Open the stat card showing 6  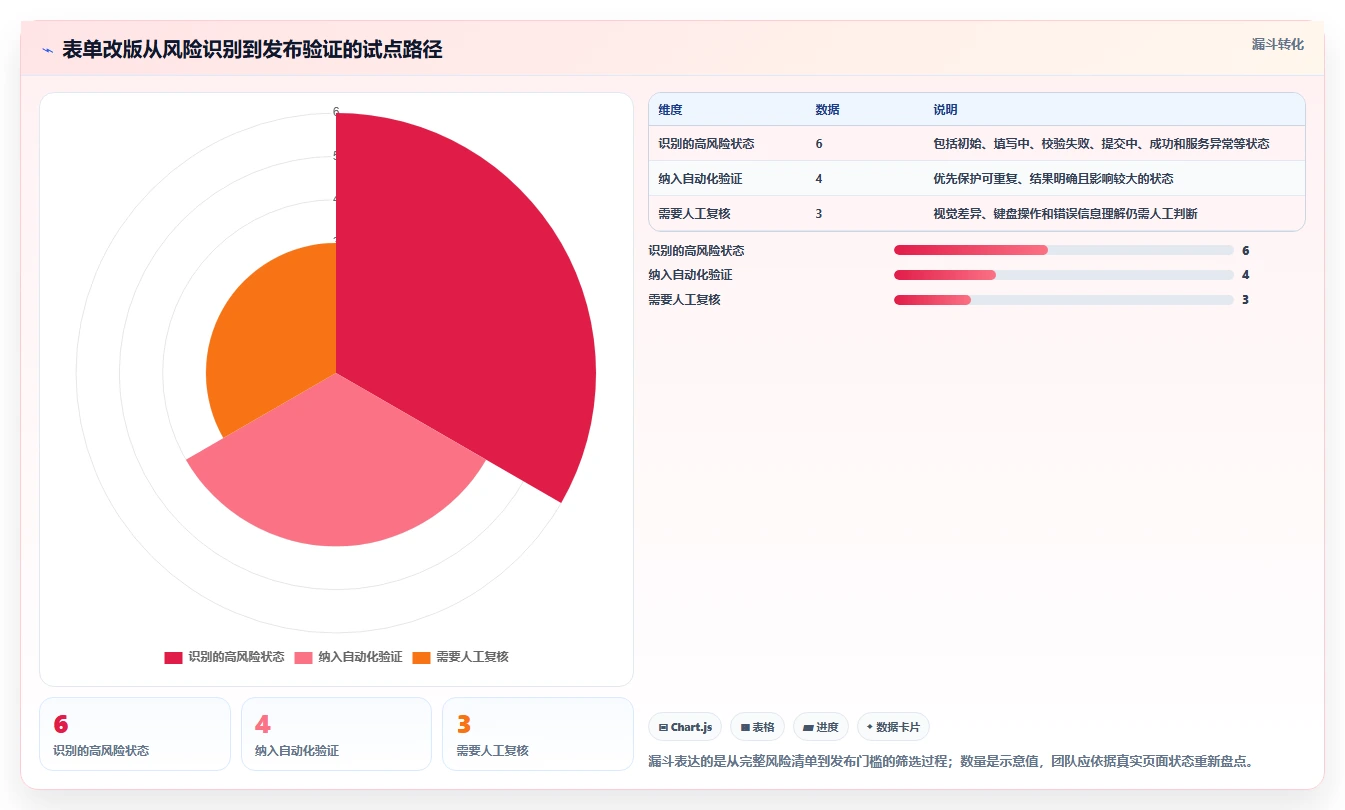point(135,734)
